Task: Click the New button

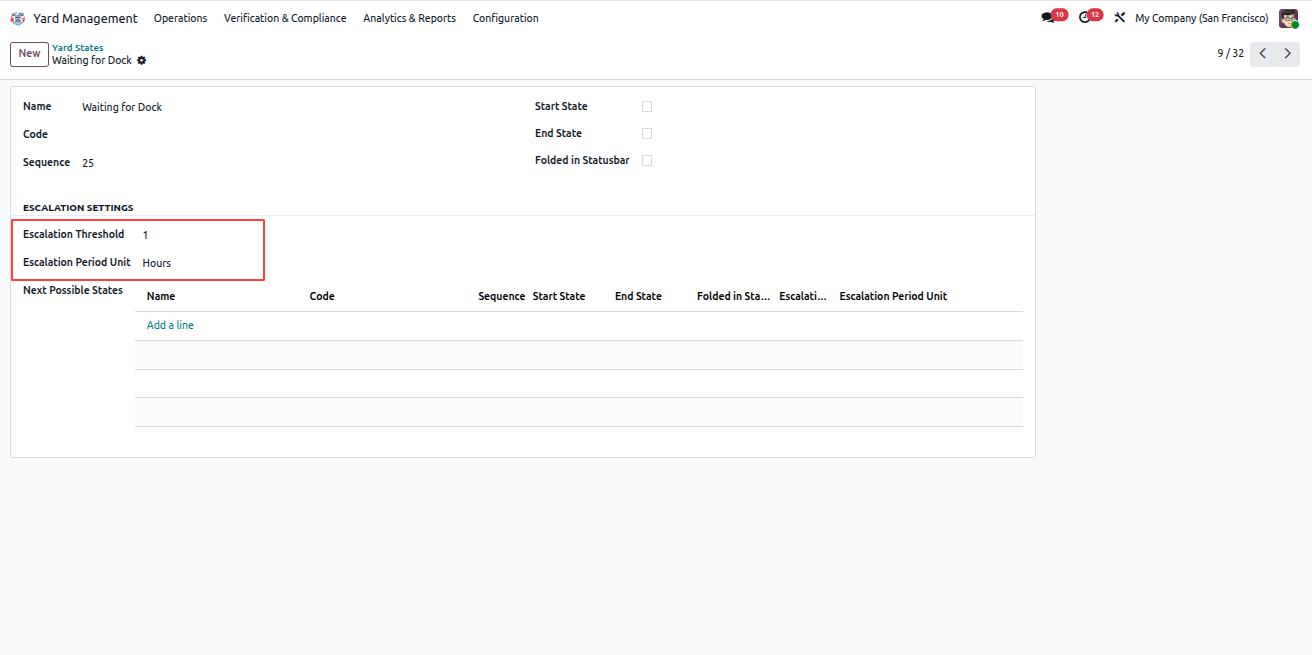Action: tap(29, 54)
